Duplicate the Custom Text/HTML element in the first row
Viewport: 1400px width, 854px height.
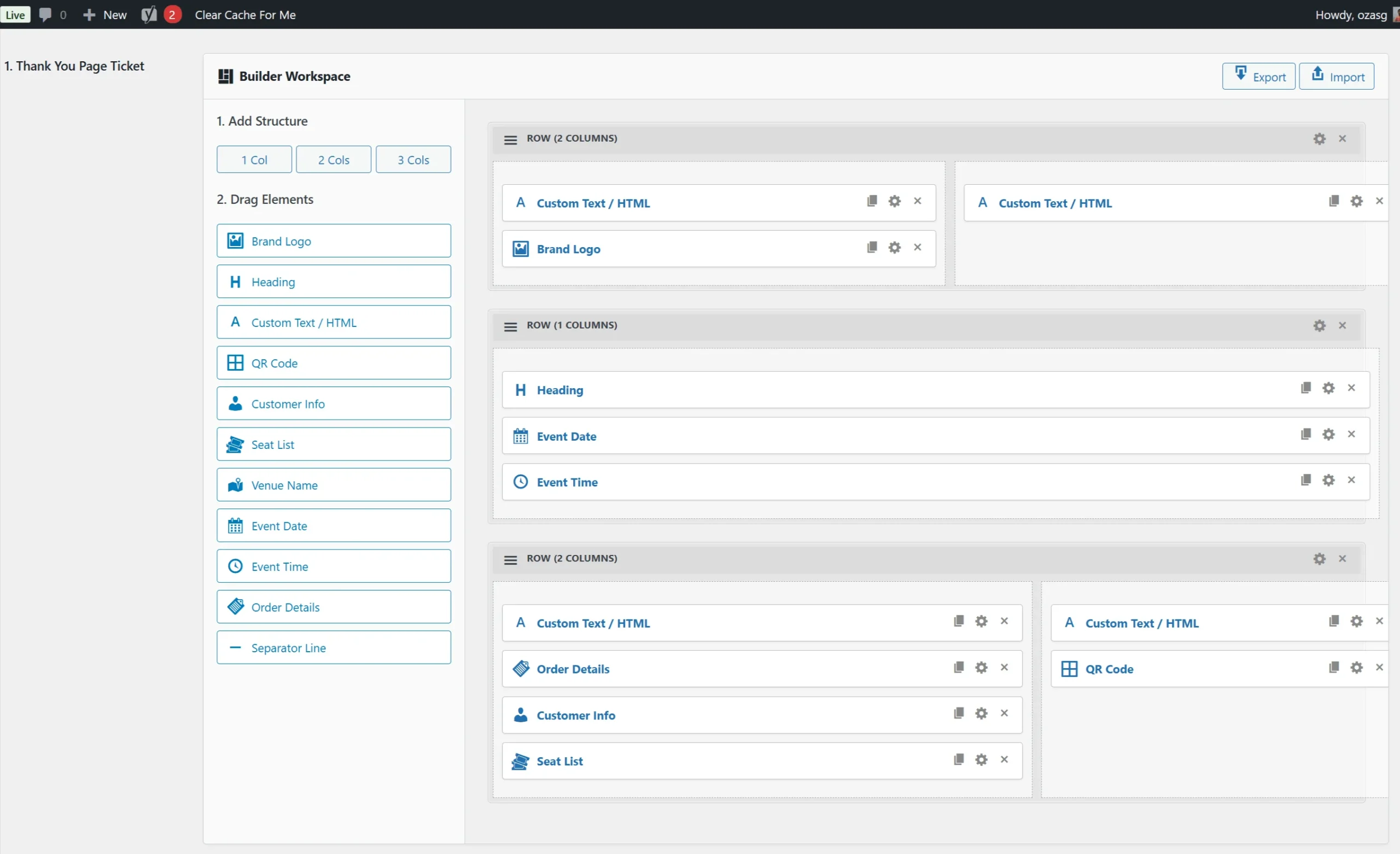pos(872,201)
